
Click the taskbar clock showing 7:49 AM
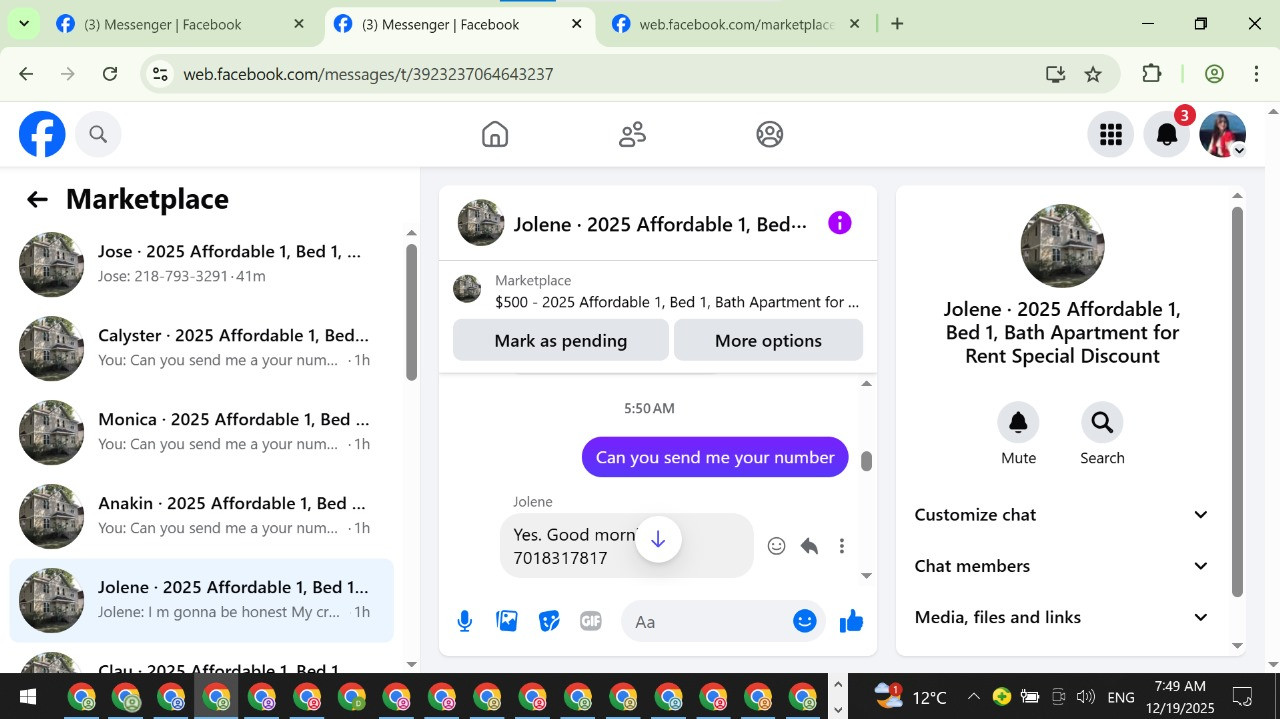coord(1180,697)
